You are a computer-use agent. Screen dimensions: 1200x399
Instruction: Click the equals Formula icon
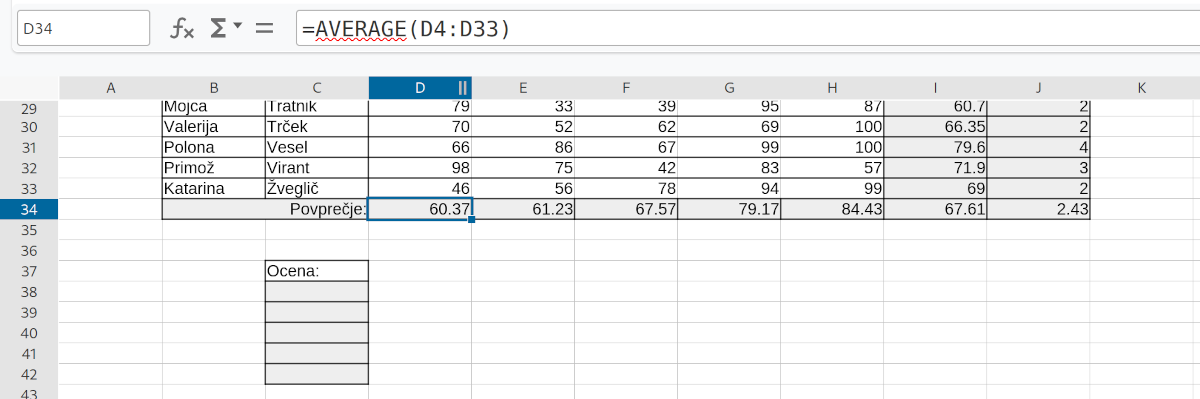[264, 29]
